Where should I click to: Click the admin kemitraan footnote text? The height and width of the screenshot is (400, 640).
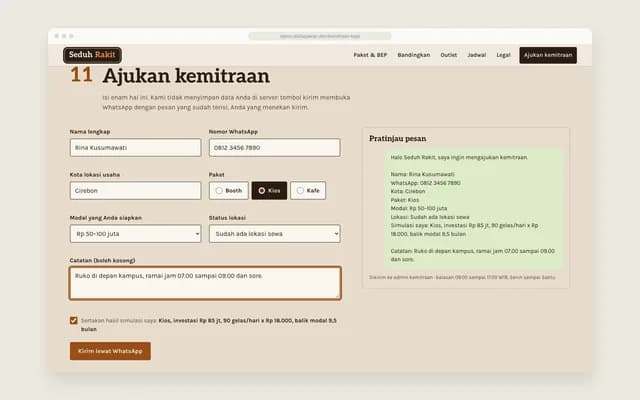pyautogui.click(x=462, y=277)
